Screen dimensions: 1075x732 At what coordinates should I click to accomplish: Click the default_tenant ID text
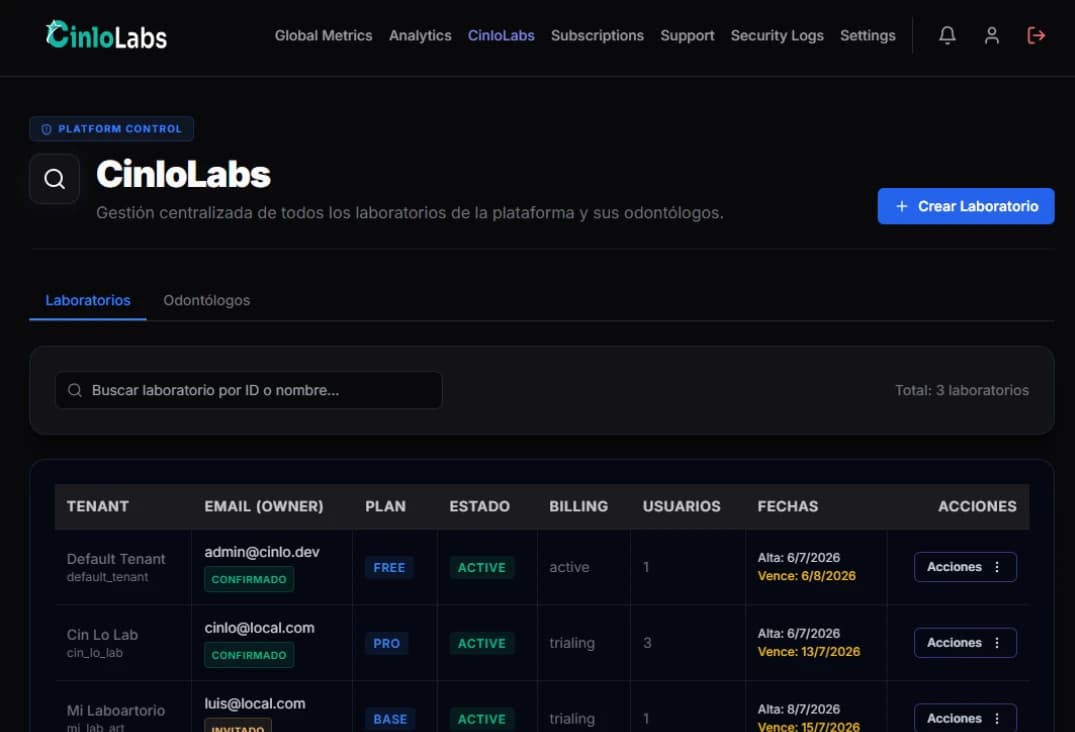(x=108, y=577)
